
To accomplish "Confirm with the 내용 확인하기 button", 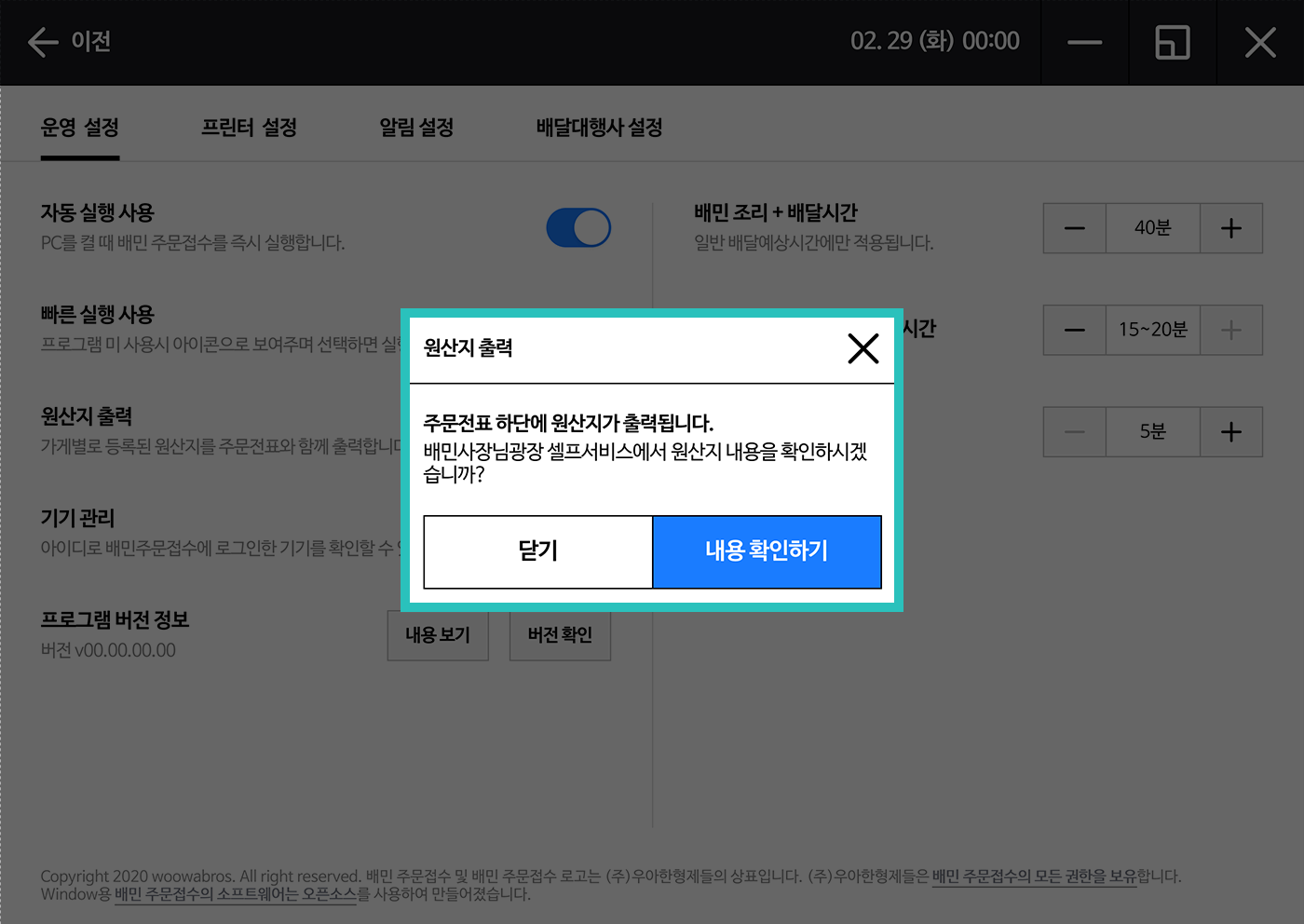I will 767,551.
